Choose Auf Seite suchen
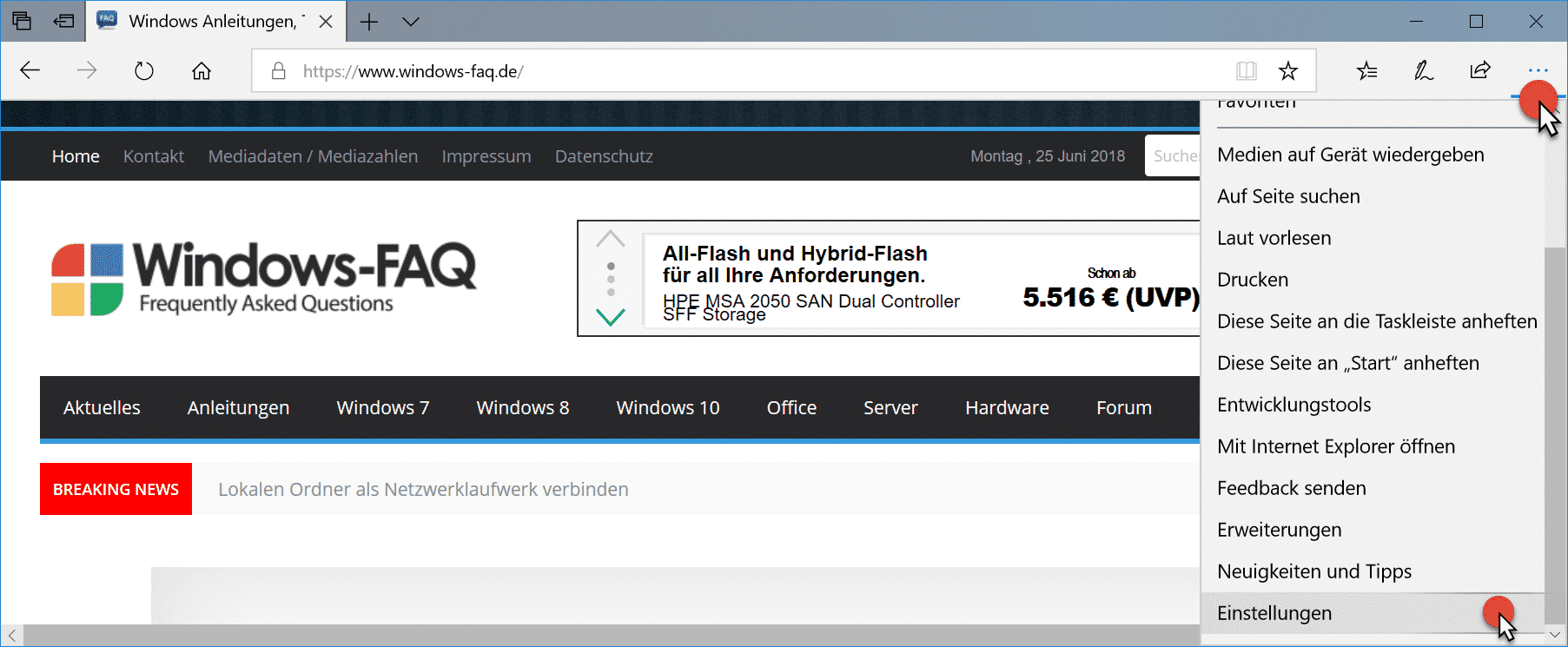Screen dimensions: 1568x647 coord(1373,196)
